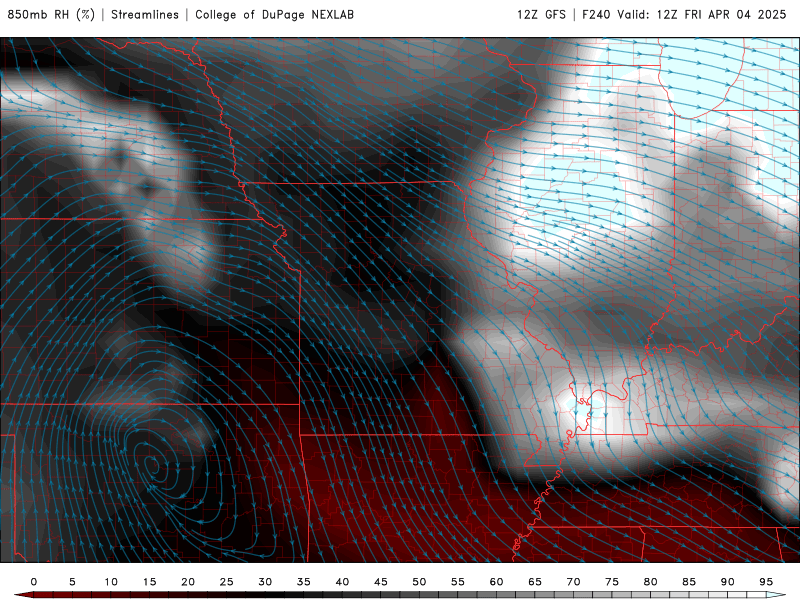Viewport: 800px width, 600px height.
Task: Click the "25" value on the color scale
Action: (227, 582)
